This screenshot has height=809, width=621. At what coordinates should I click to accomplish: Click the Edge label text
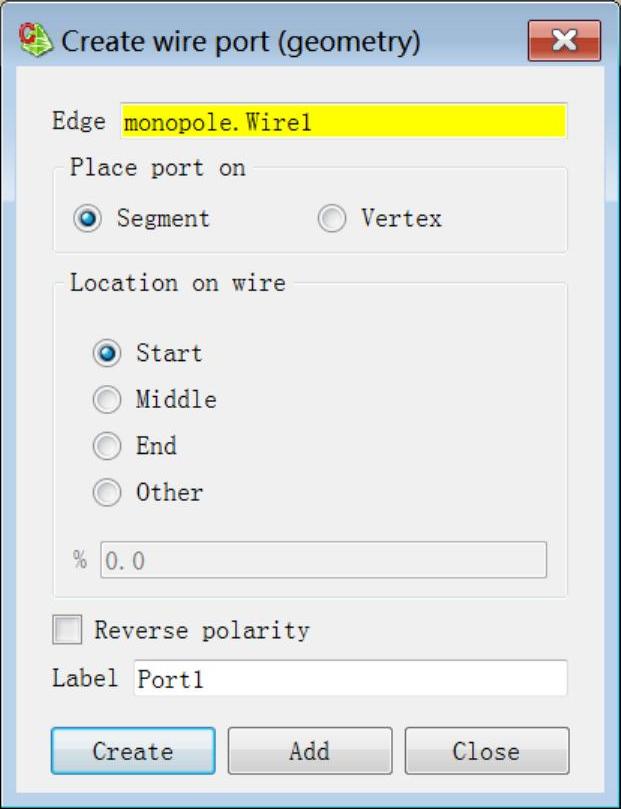(x=78, y=122)
